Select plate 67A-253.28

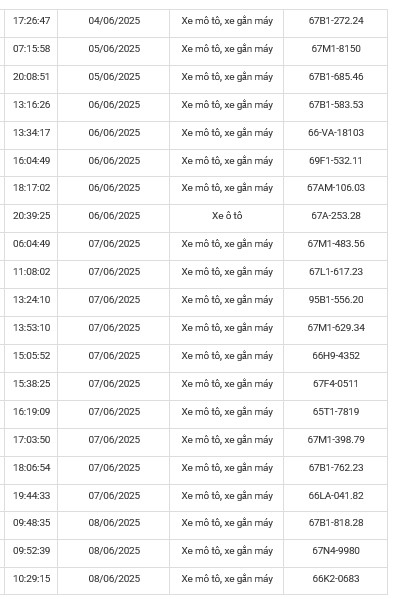coord(336,215)
